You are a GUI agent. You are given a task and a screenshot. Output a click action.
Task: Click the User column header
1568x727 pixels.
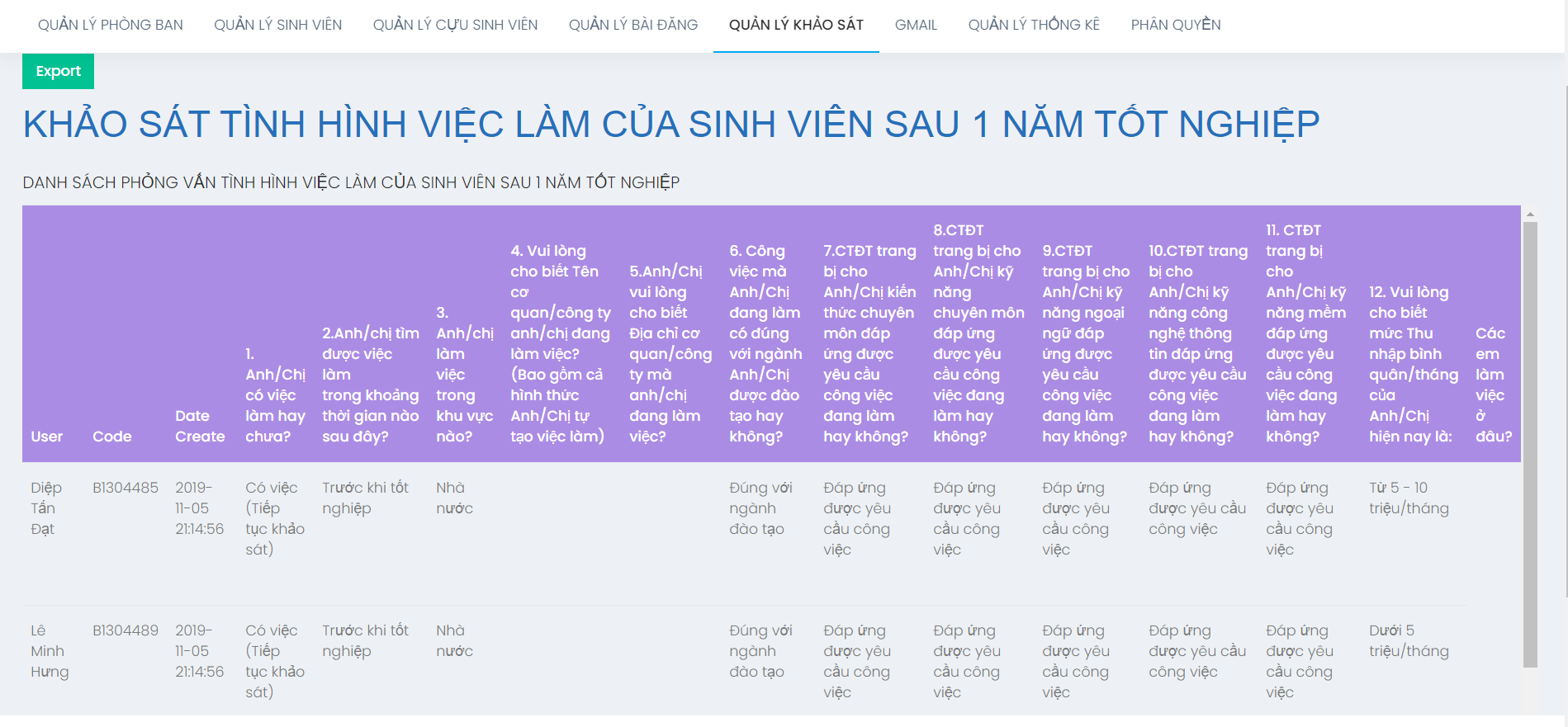click(x=47, y=437)
